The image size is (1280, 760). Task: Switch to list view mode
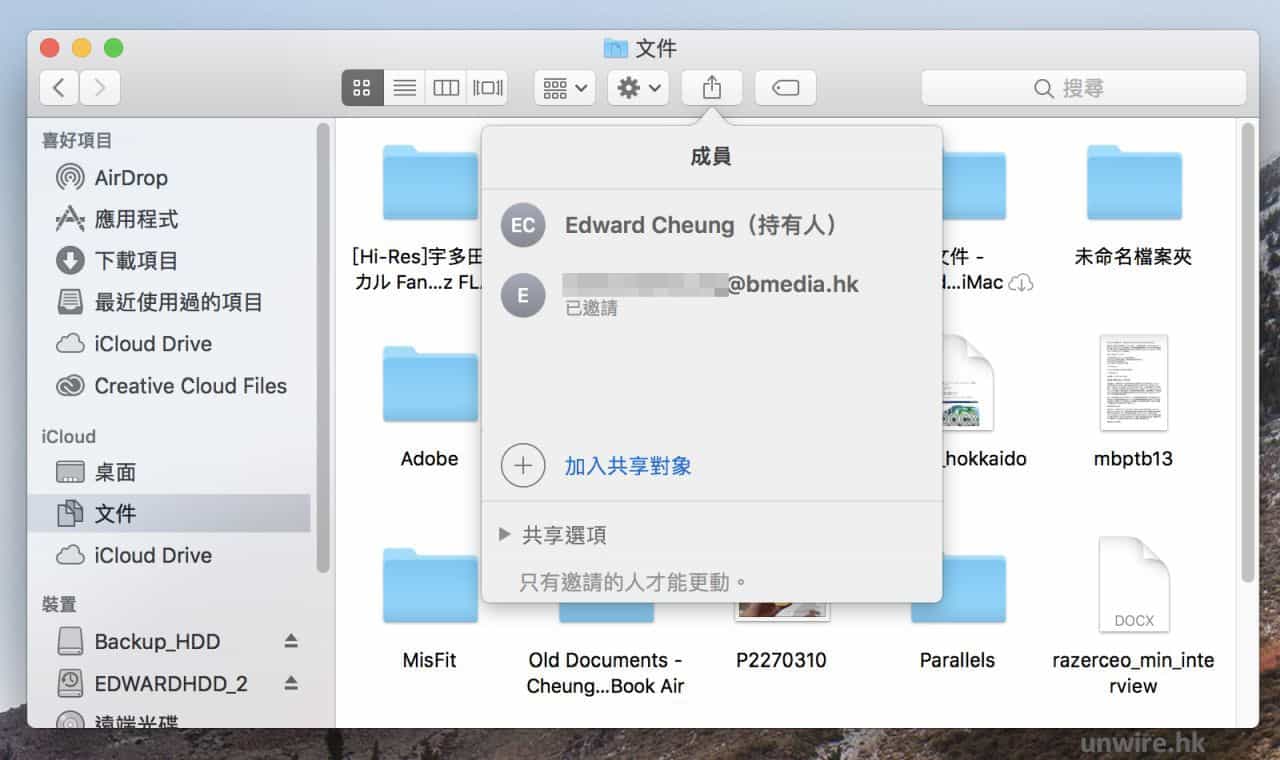pyautogui.click(x=404, y=88)
